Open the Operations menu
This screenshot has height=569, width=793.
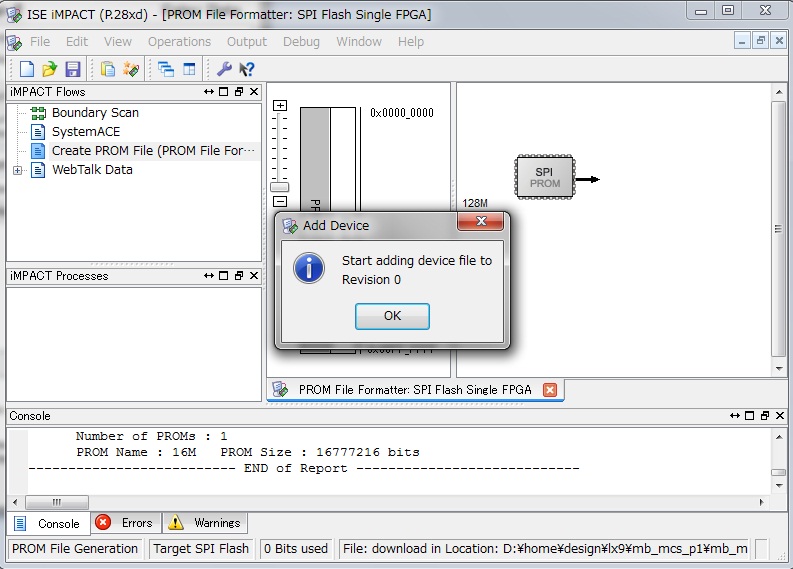[180, 41]
